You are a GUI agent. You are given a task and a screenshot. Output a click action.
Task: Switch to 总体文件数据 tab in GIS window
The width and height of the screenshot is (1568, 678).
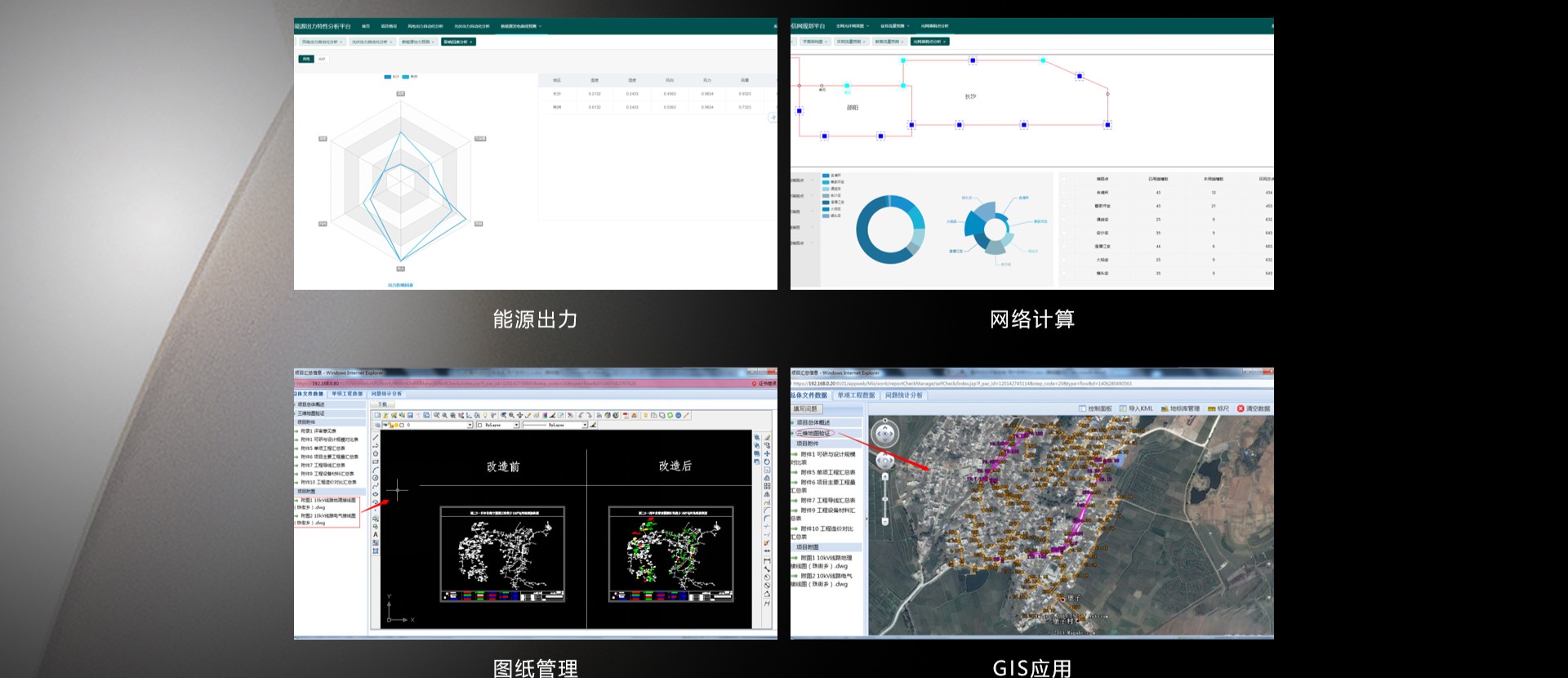[808, 395]
